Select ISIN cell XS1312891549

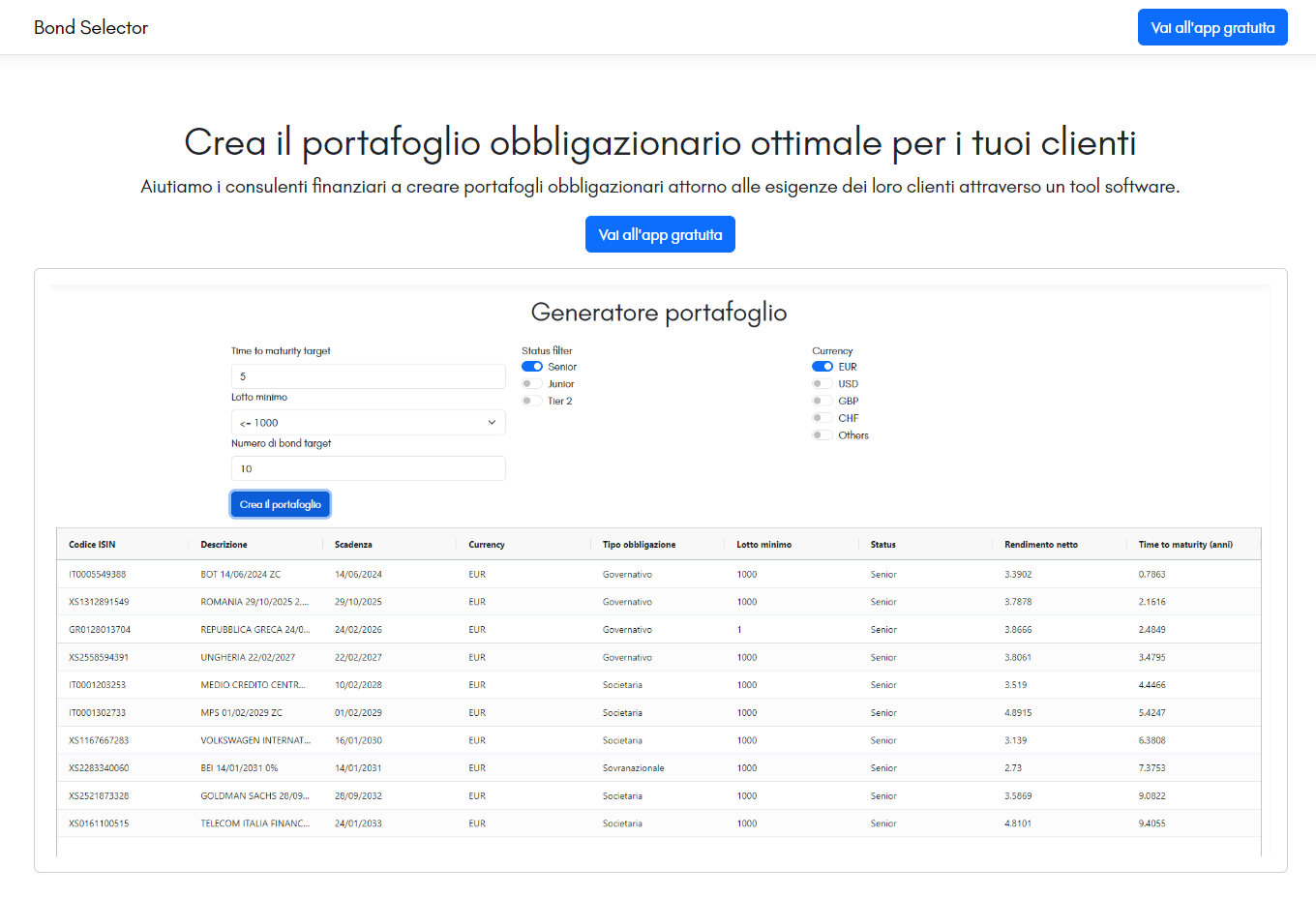[x=99, y=602]
